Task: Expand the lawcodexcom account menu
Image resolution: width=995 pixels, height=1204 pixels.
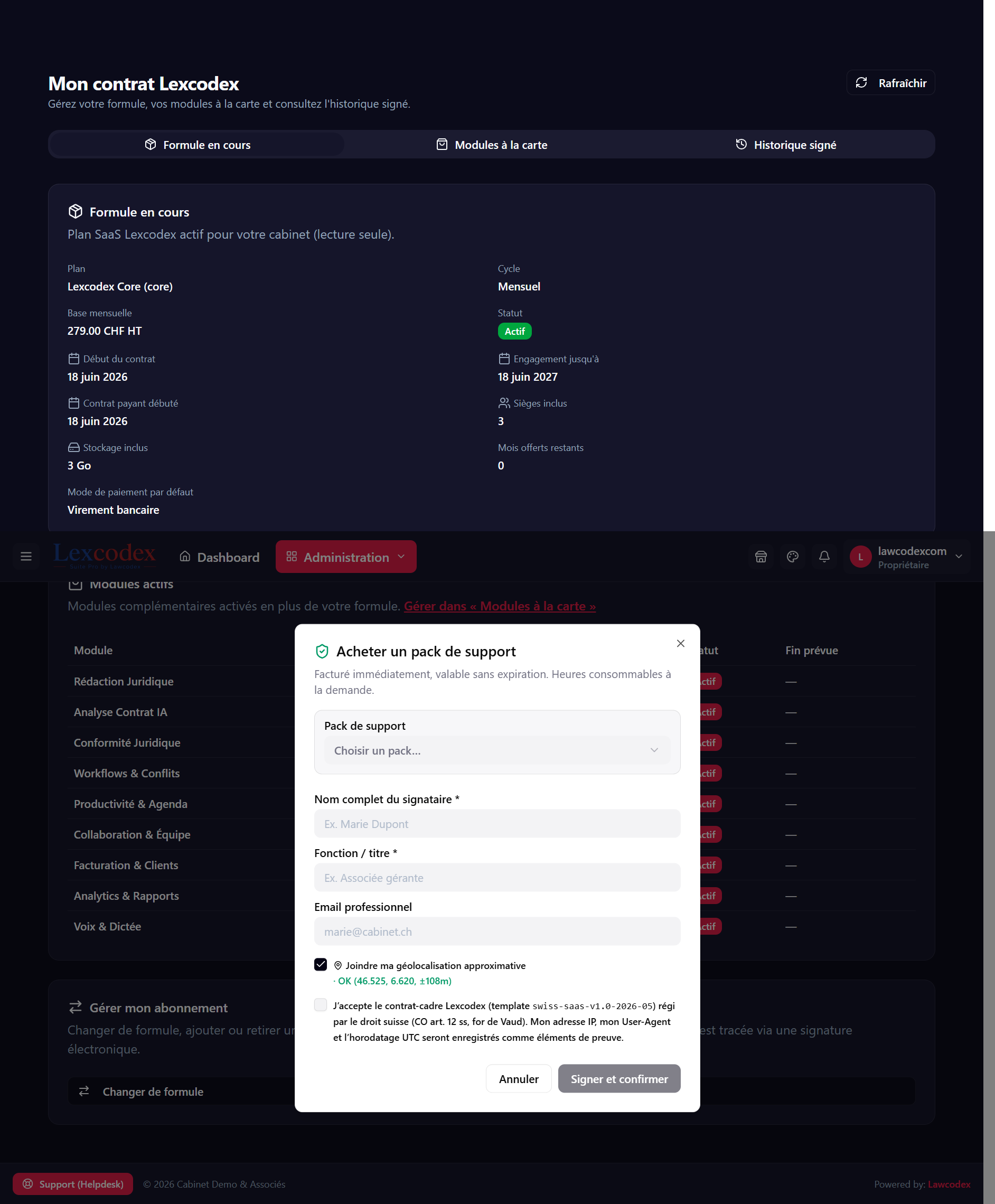Action: pyautogui.click(x=907, y=557)
